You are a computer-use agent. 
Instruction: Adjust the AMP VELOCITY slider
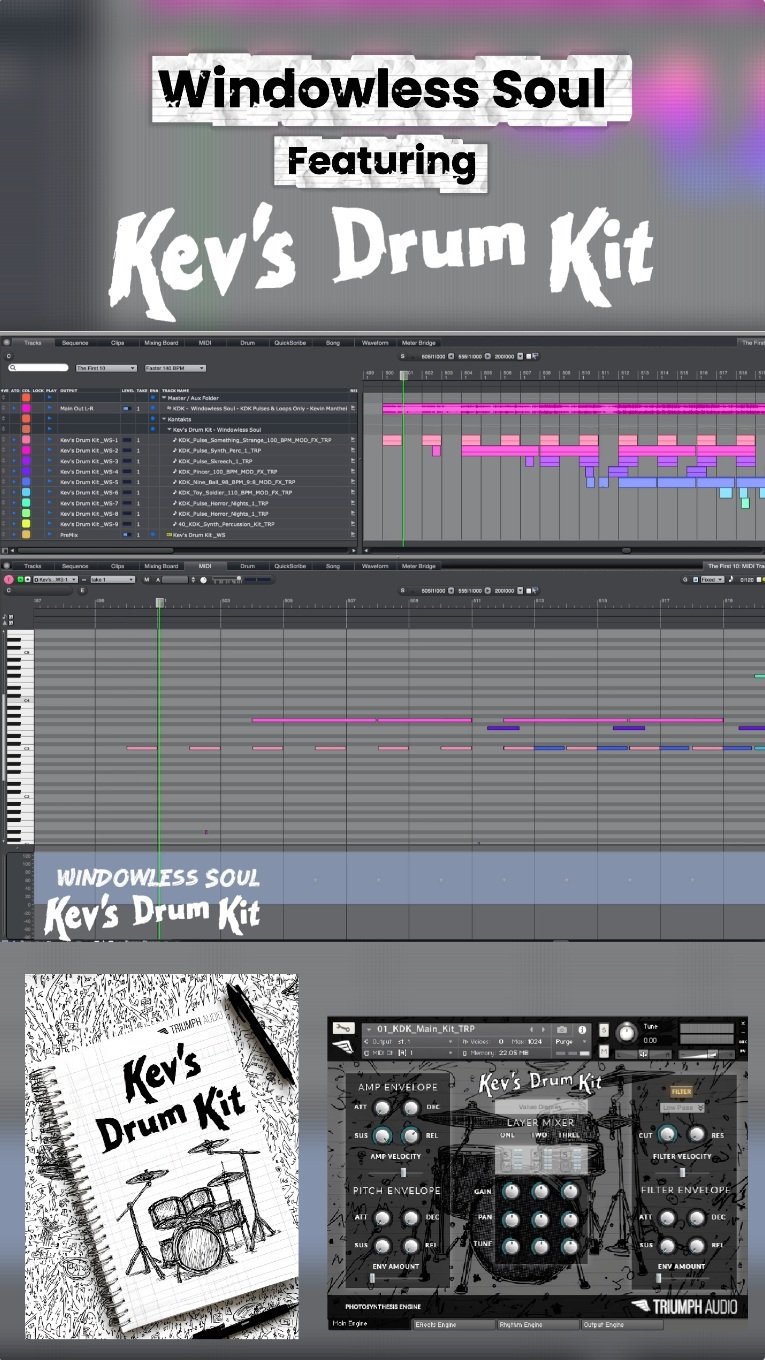pos(404,1172)
